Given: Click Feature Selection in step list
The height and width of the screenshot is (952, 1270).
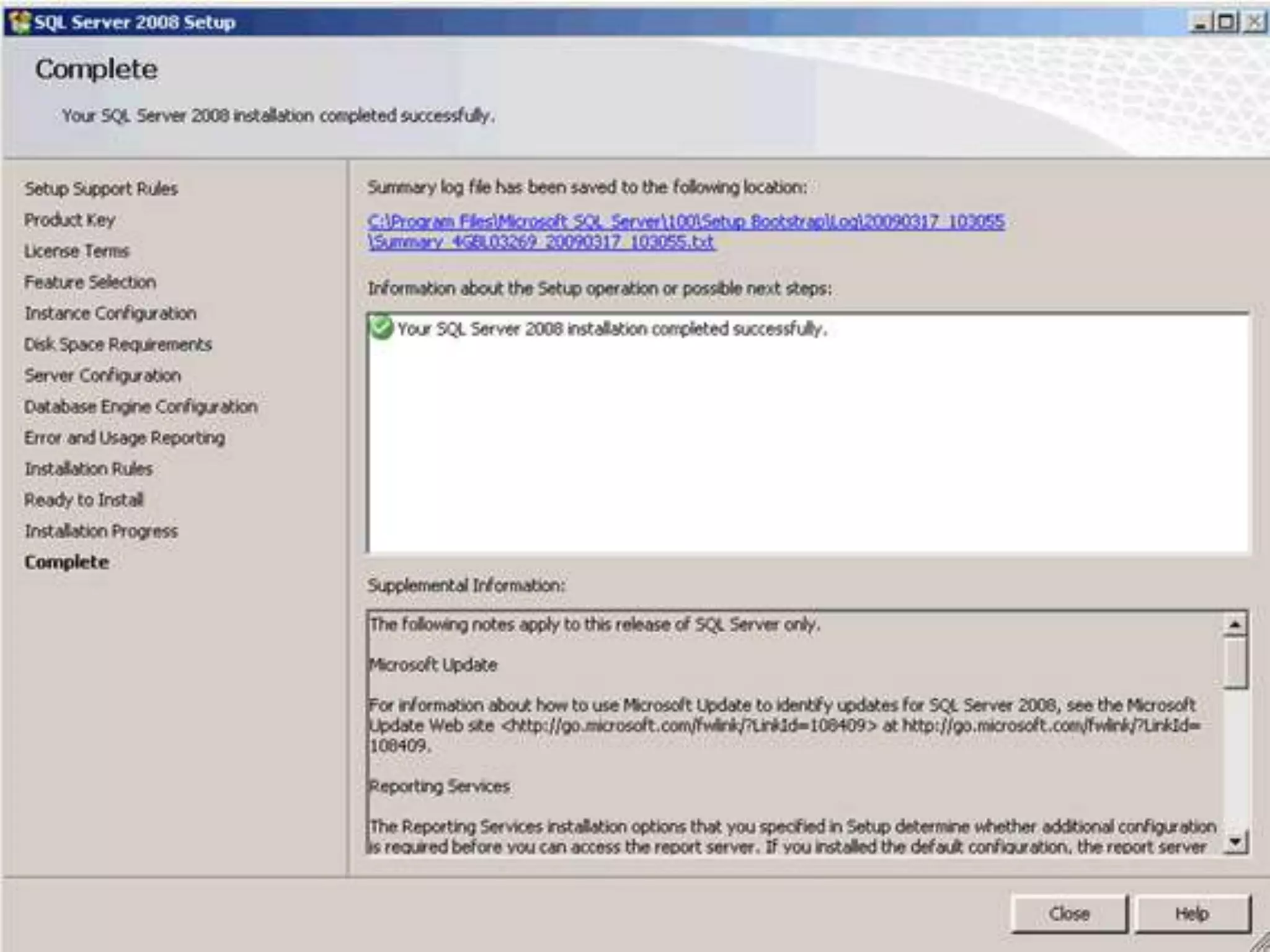Looking at the screenshot, I should pos(90,282).
